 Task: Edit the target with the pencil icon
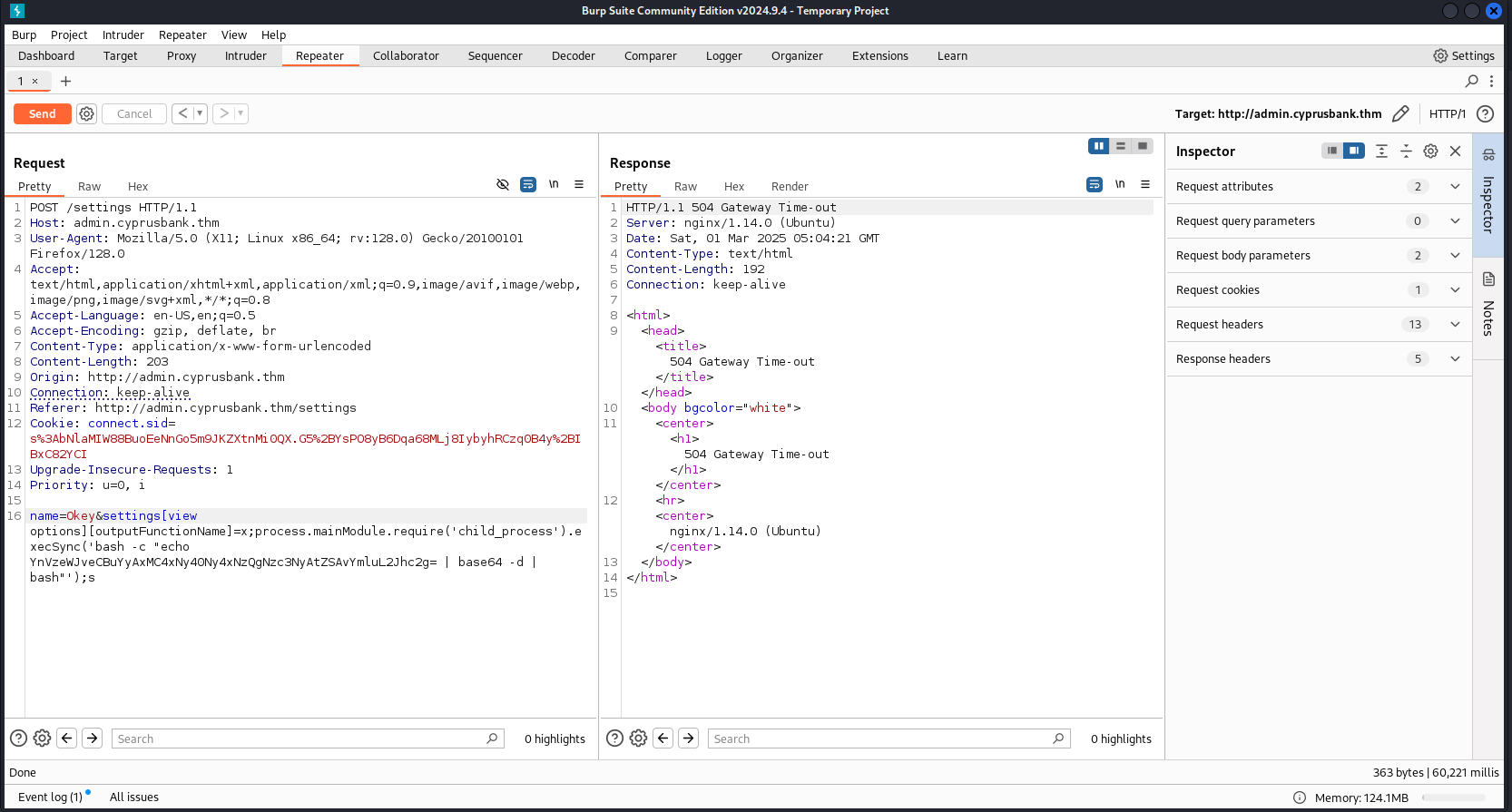coord(1400,113)
